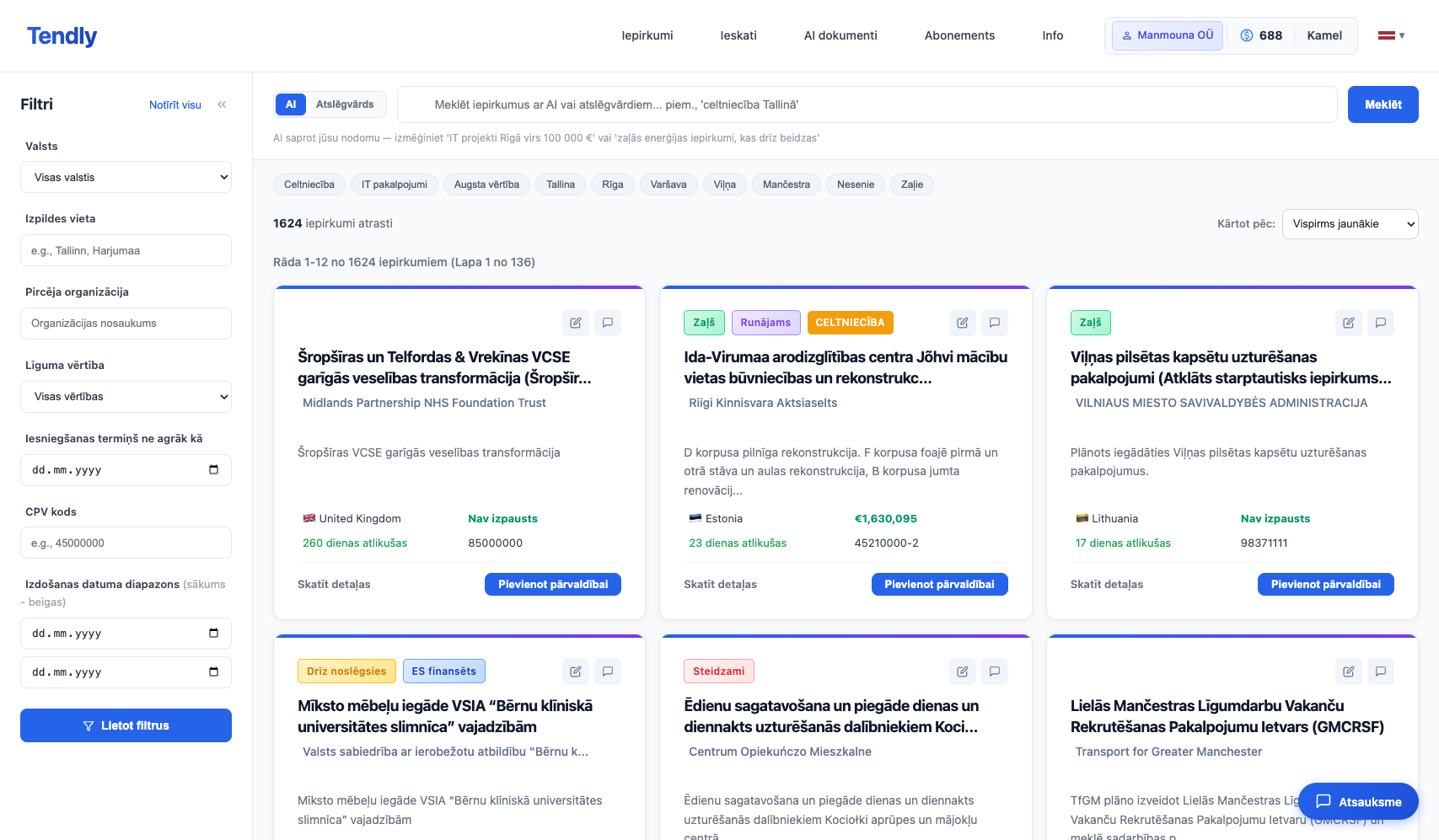Screen dimensions: 1439x840
Task: Expand the Līguma vērtība dropdown
Action: 126,397
